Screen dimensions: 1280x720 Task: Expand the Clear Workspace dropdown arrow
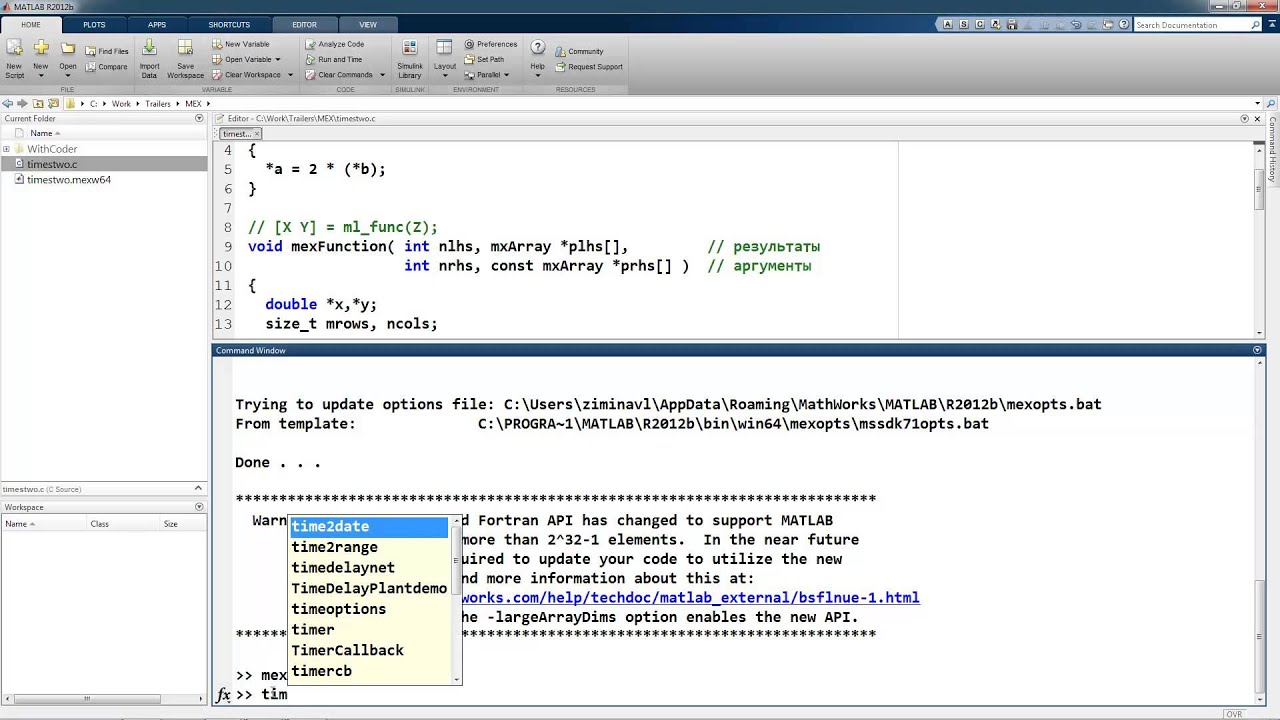click(x=290, y=75)
